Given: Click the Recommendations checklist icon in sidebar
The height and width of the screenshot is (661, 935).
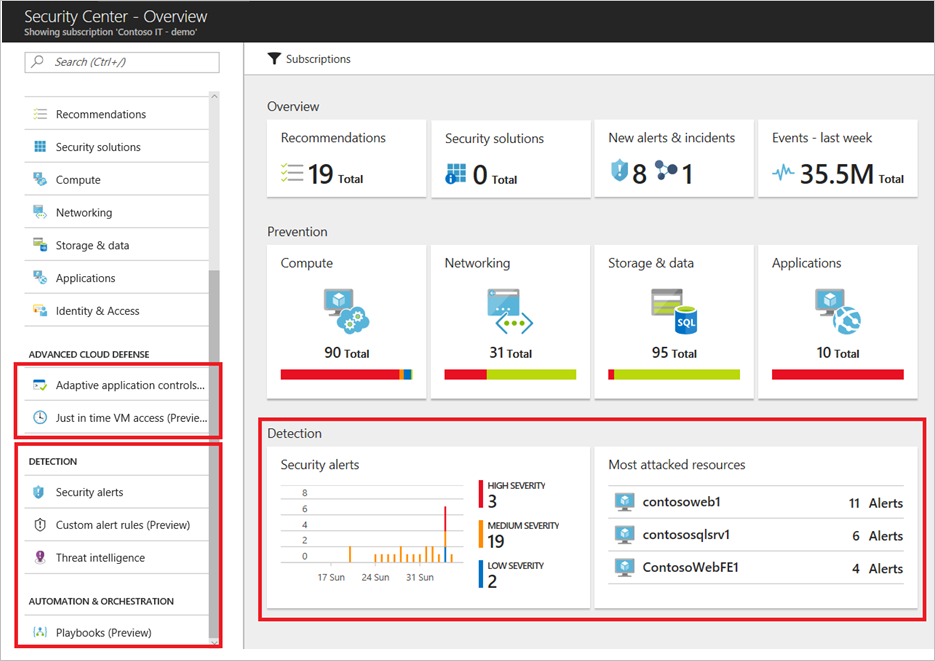Looking at the screenshot, I should click(x=40, y=114).
